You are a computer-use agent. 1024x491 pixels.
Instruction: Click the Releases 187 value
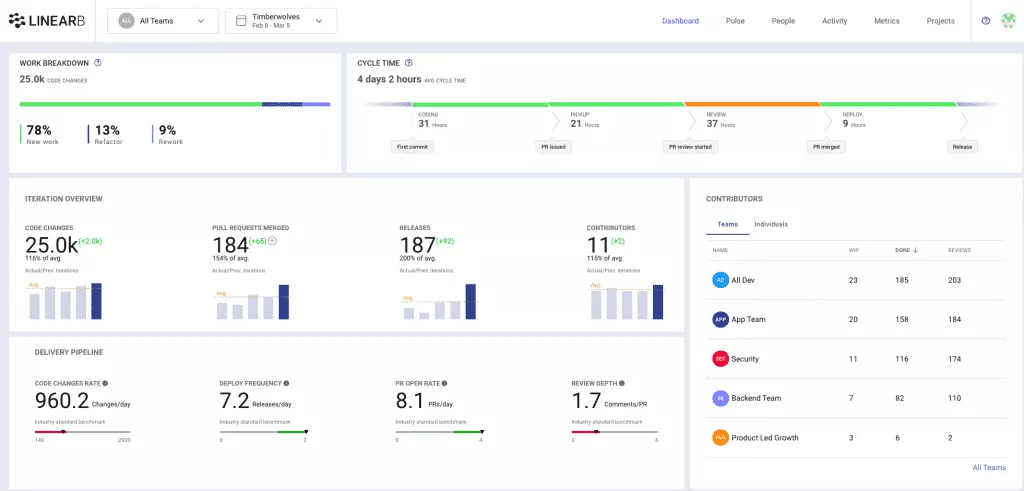pyautogui.click(x=417, y=246)
